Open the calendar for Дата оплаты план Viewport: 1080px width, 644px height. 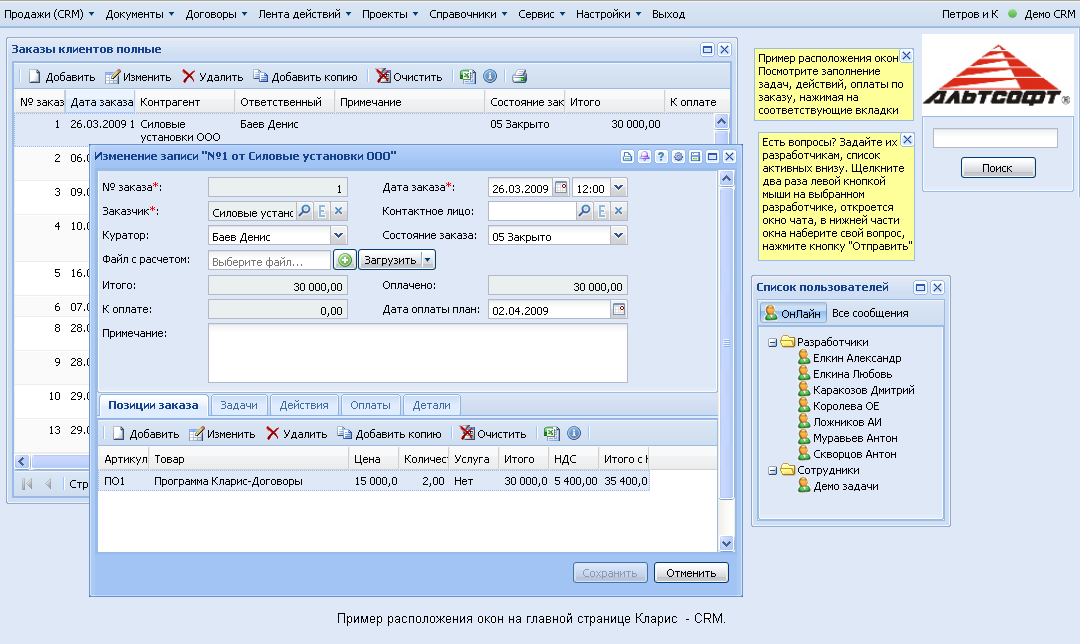[618, 310]
